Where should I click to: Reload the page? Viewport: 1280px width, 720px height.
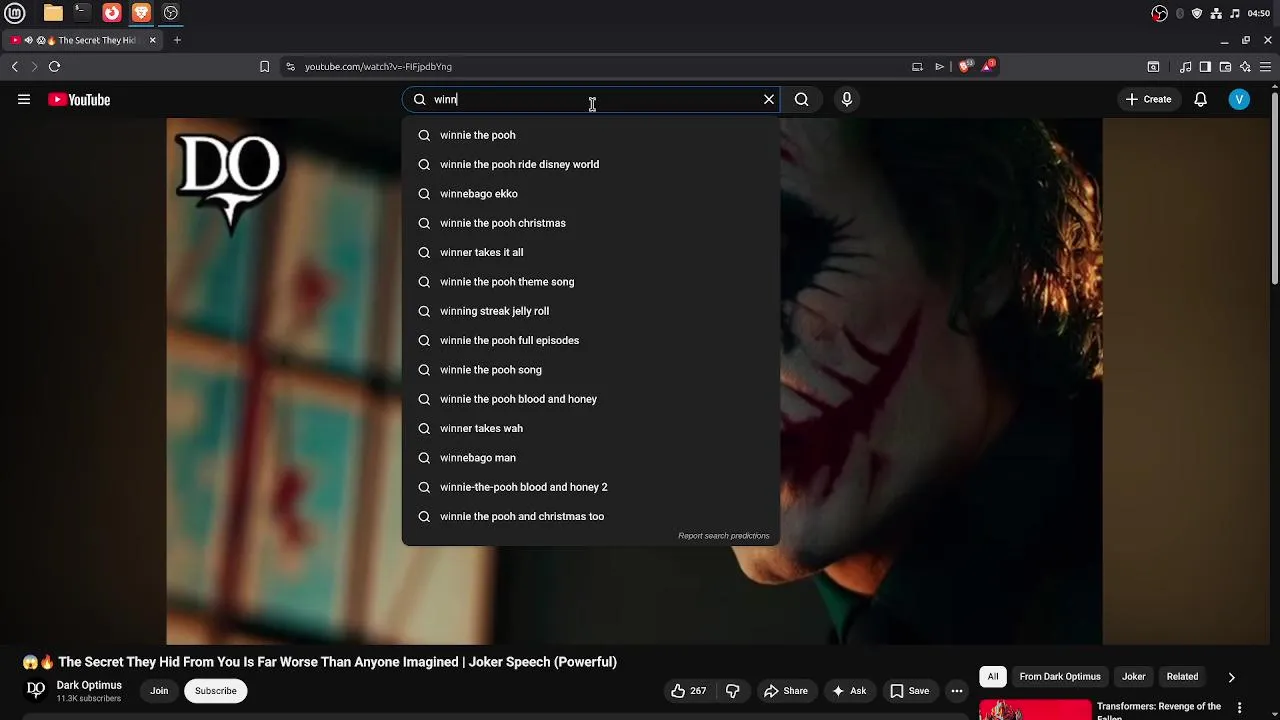(54, 66)
